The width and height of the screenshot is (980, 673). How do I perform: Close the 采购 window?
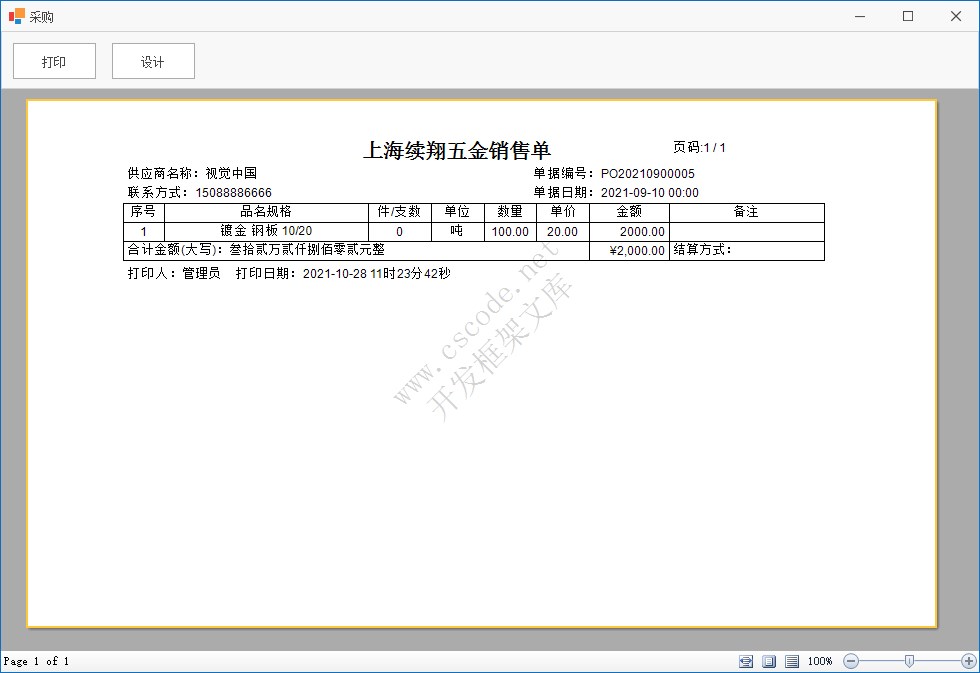coord(956,16)
